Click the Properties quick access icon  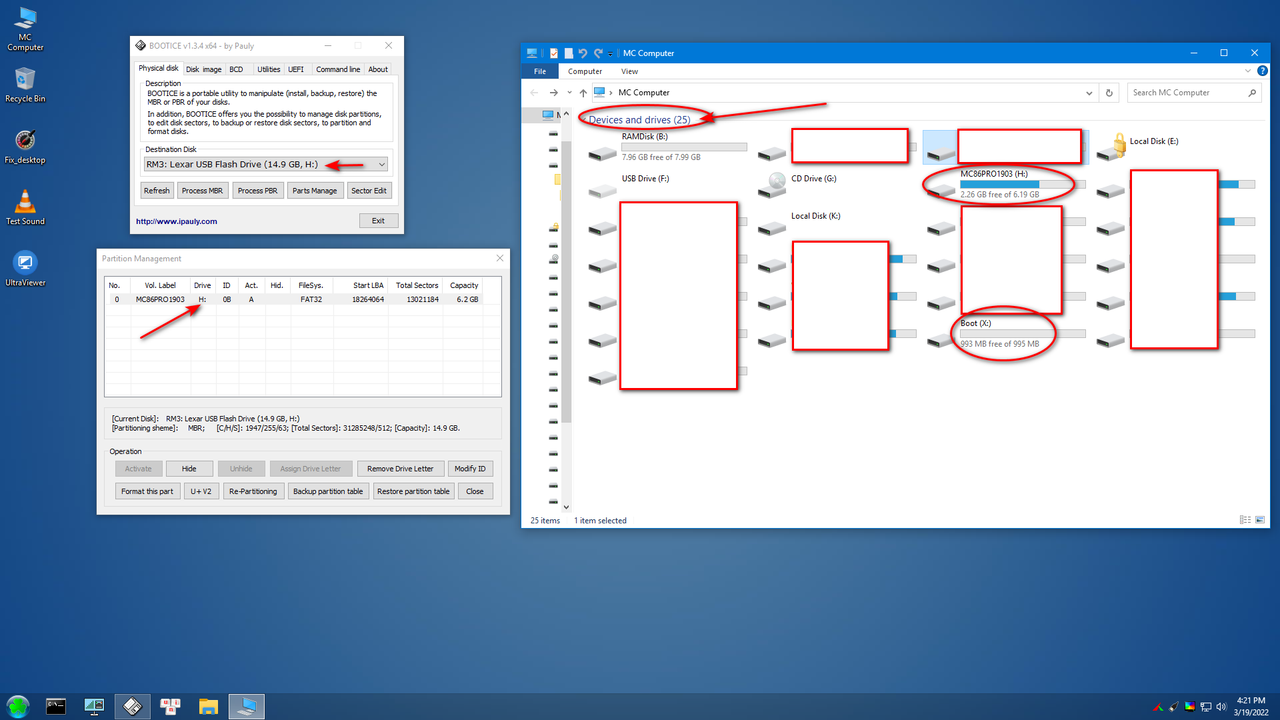pyautogui.click(x=553, y=53)
